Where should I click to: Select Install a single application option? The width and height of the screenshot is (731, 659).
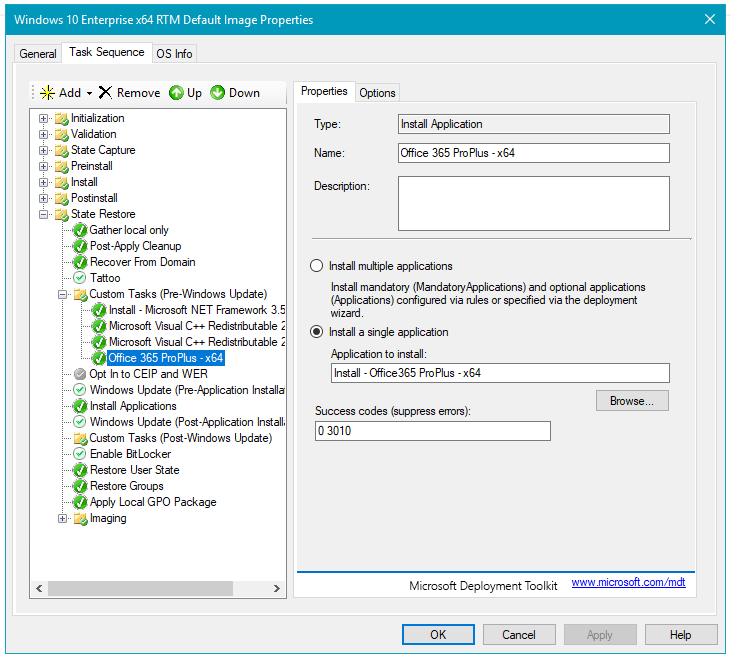point(317,332)
